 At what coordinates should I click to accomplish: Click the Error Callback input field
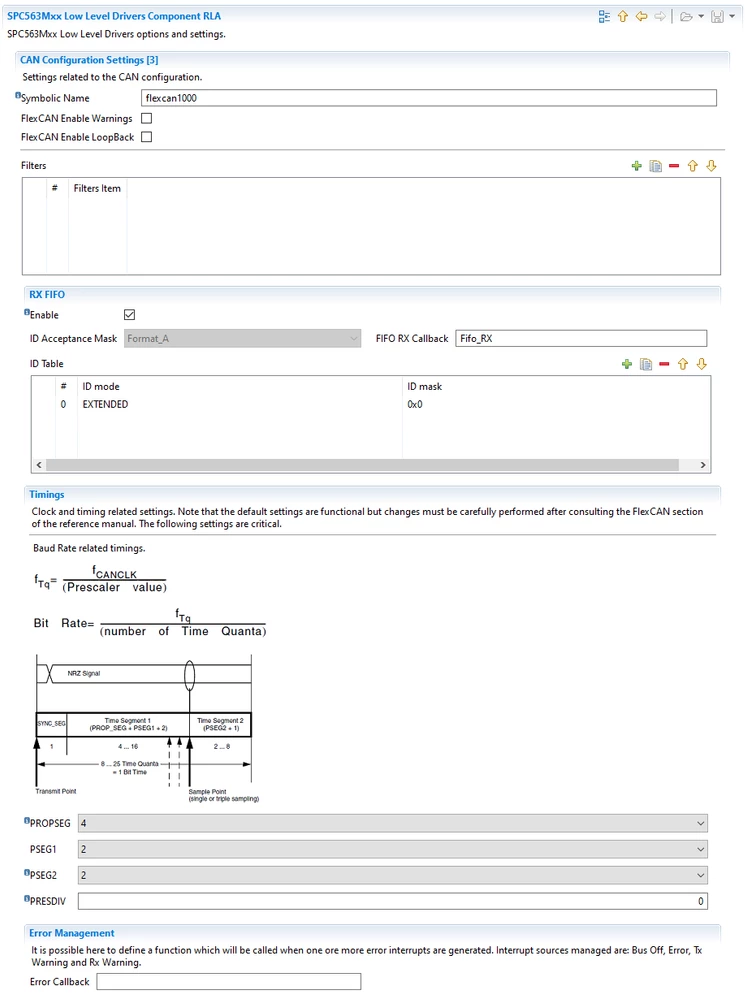(x=229, y=982)
